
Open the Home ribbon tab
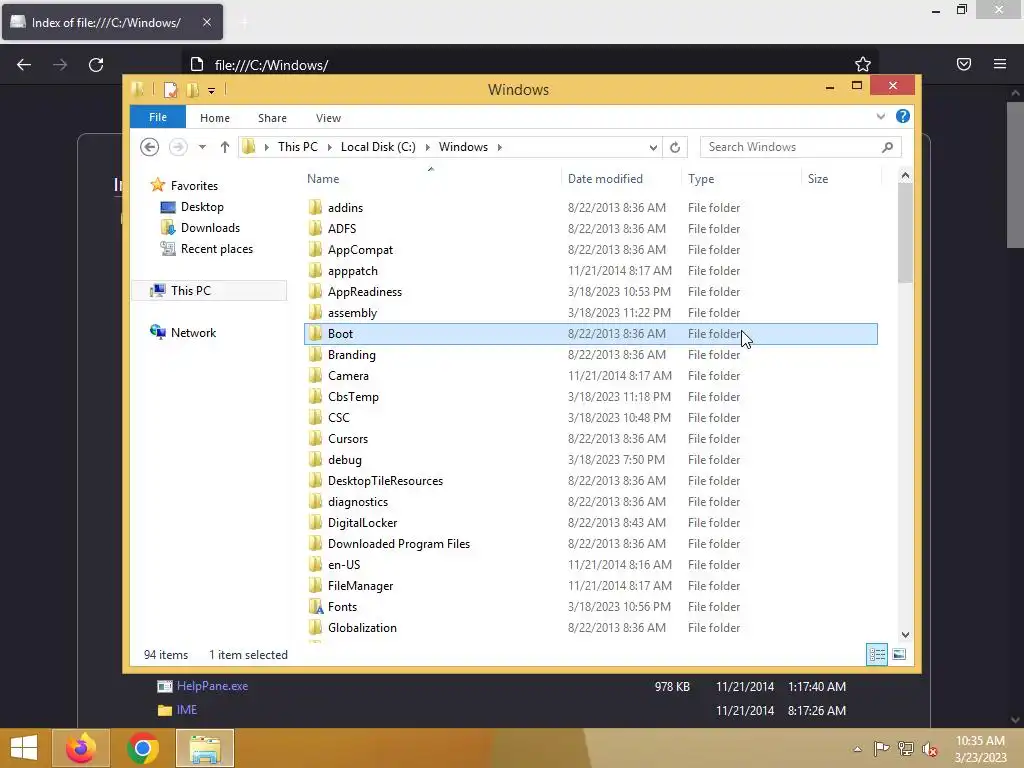tap(215, 118)
